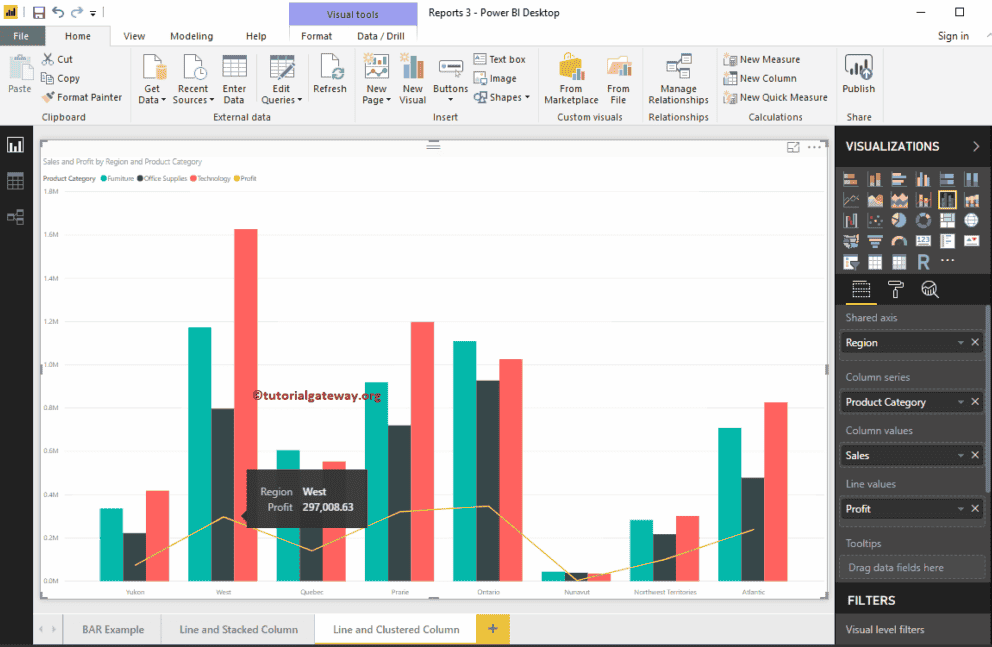
Task: Select the Pie chart visualization icon
Action: pyautogui.click(x=899, y=220)
